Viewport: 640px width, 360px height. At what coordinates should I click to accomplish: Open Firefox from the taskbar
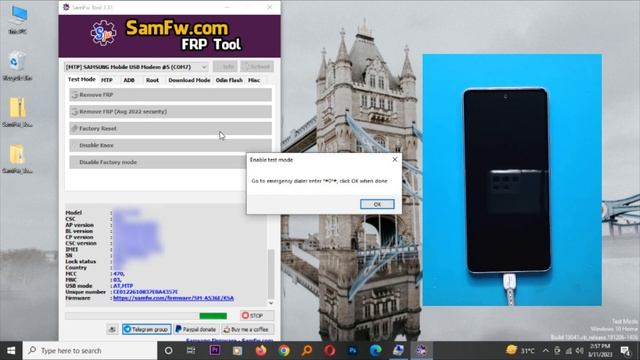(261, 350)
